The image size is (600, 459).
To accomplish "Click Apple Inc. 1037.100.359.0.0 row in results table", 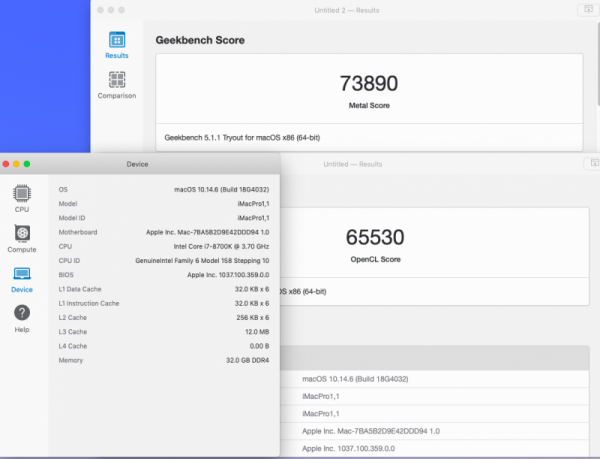I will pos(434,448).
